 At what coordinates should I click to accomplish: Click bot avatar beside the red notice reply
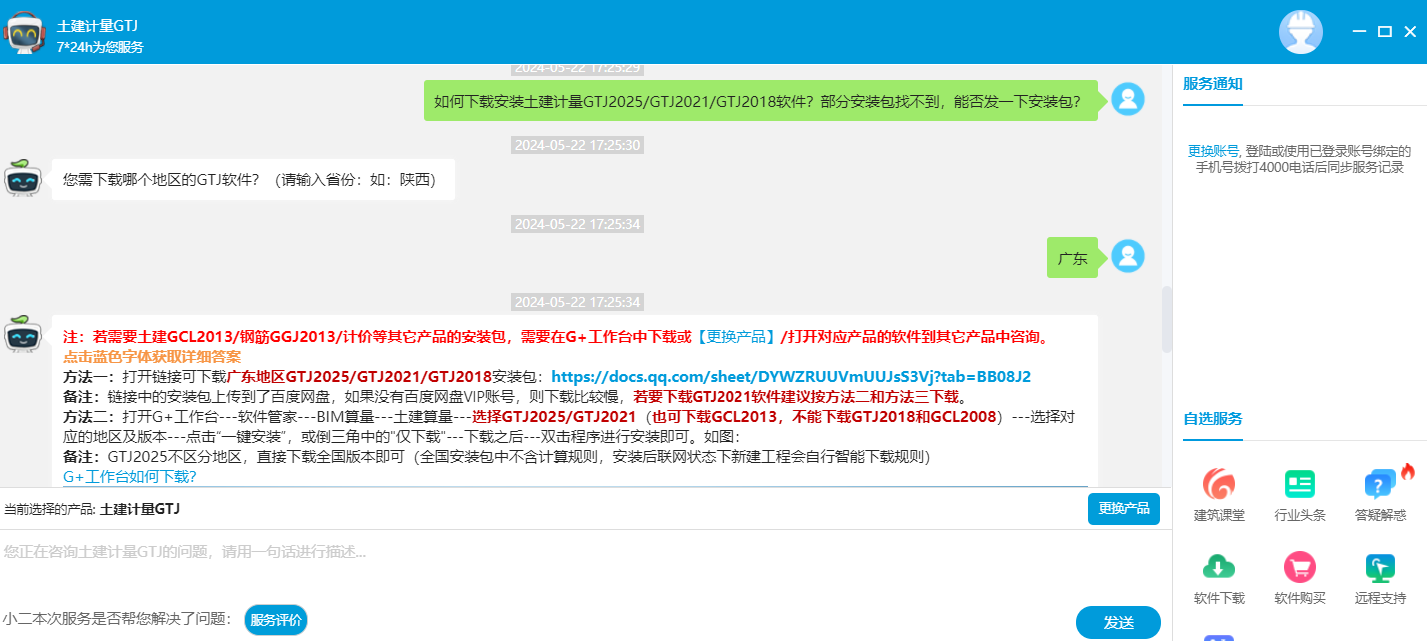point(22,334)
